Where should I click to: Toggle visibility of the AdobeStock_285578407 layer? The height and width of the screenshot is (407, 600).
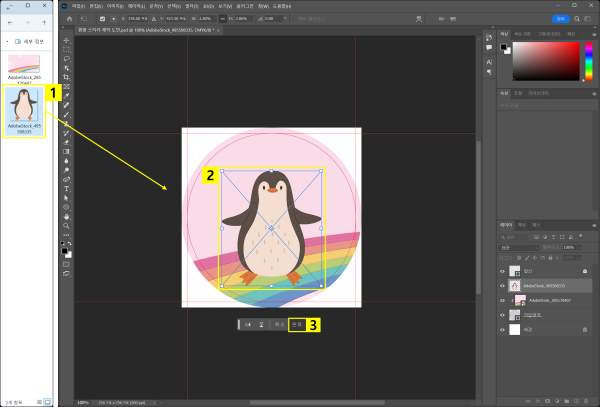tap(502, 299)
